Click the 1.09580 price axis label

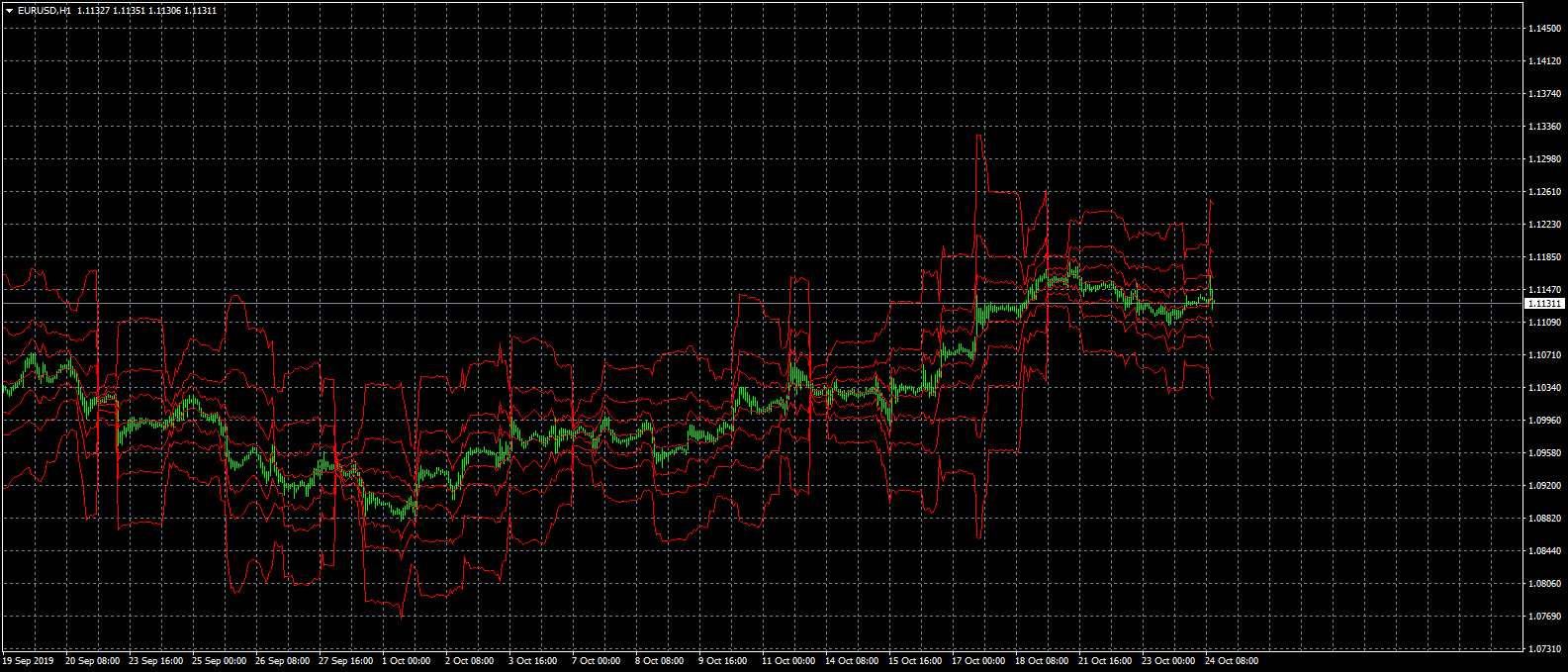tap(1545, 453)
